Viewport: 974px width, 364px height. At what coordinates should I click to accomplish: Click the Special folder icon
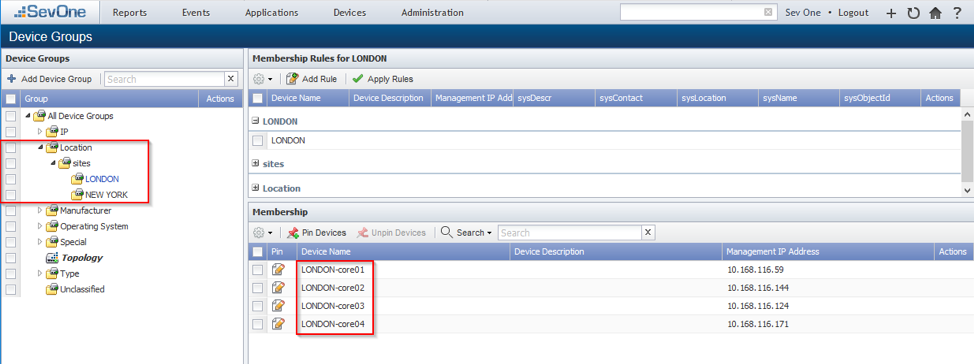[x=52, y=242]
